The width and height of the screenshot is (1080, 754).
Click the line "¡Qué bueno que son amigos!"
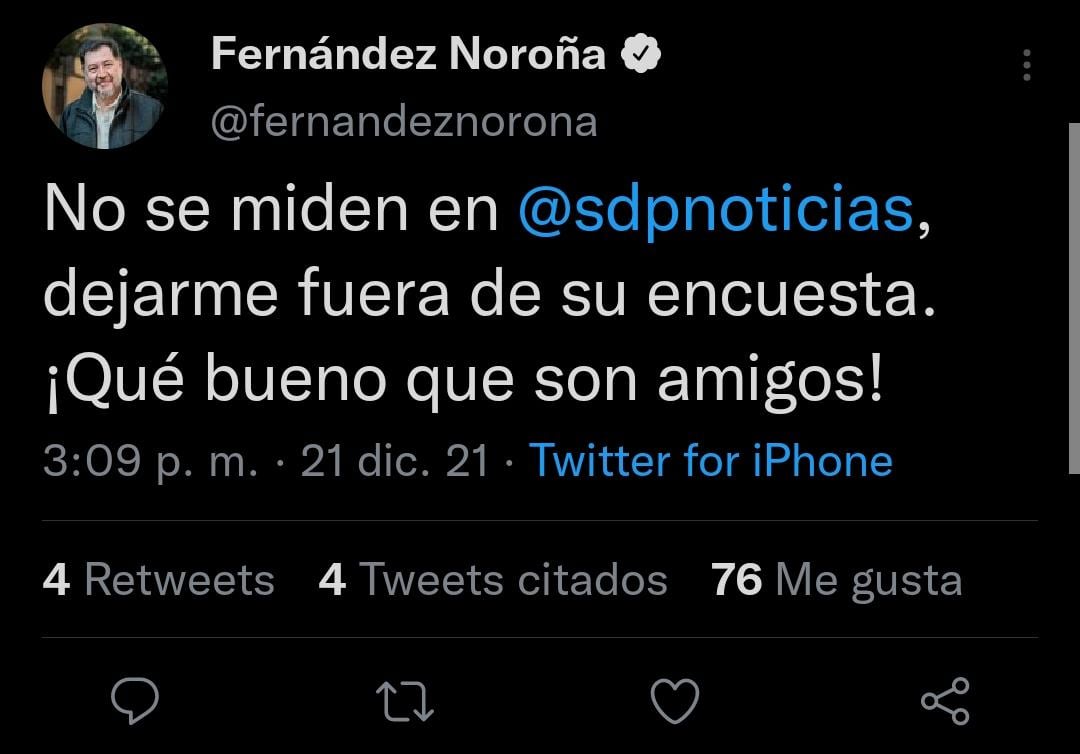pyautogui.click(x=465, y=382)
